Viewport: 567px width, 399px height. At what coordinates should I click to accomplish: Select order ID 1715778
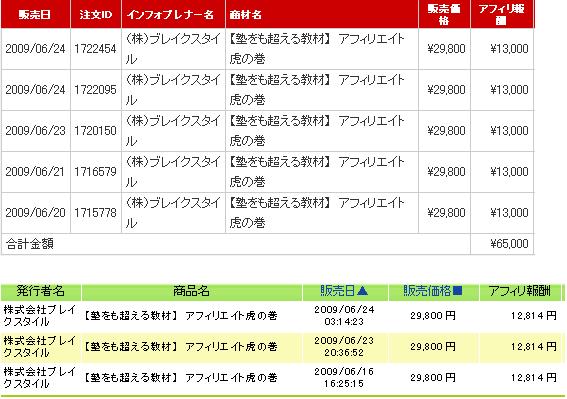pyautogui.click(x=95, y=213)
